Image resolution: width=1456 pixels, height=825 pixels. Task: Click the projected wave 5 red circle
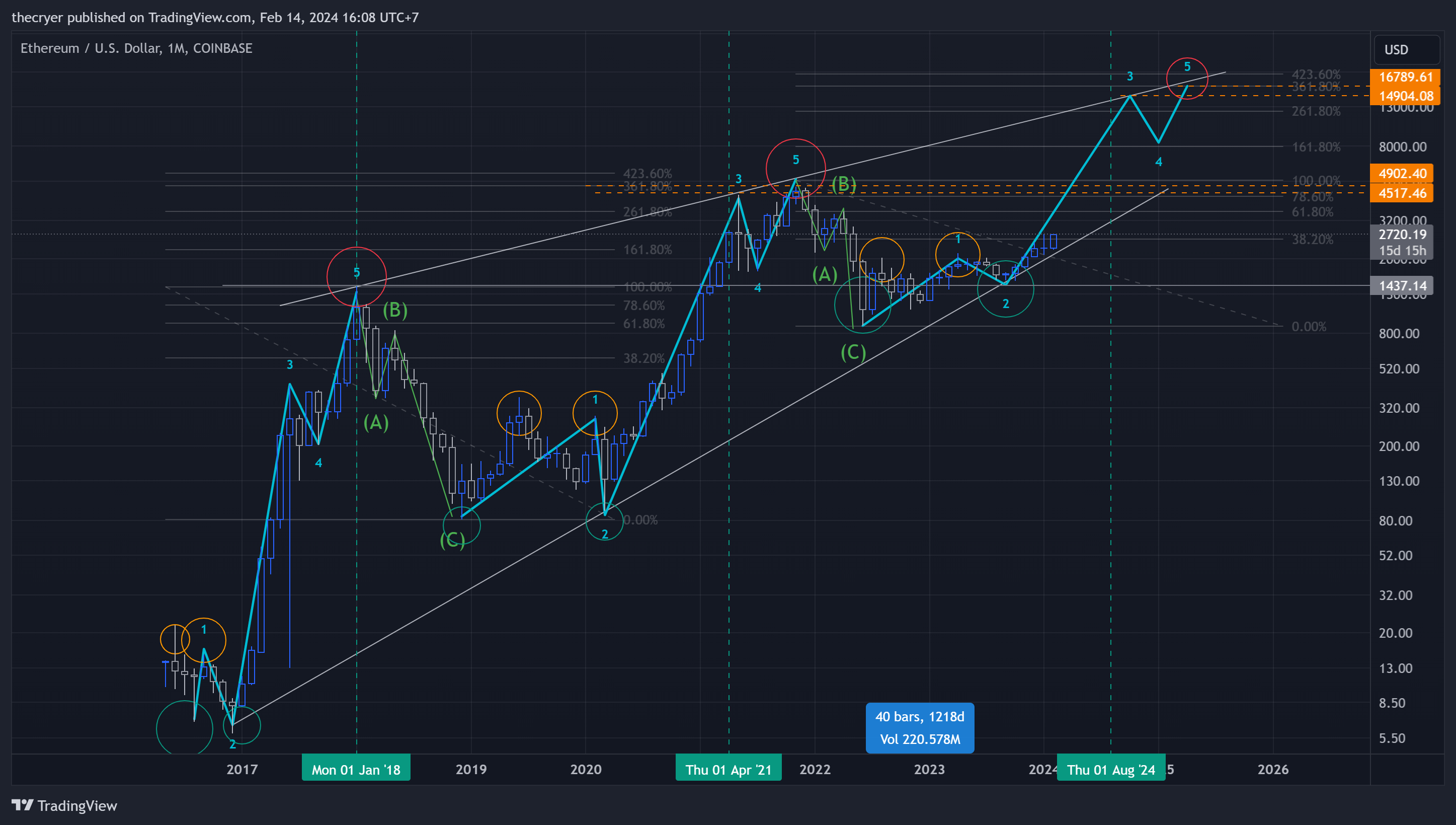click(x=1187, y=78)
